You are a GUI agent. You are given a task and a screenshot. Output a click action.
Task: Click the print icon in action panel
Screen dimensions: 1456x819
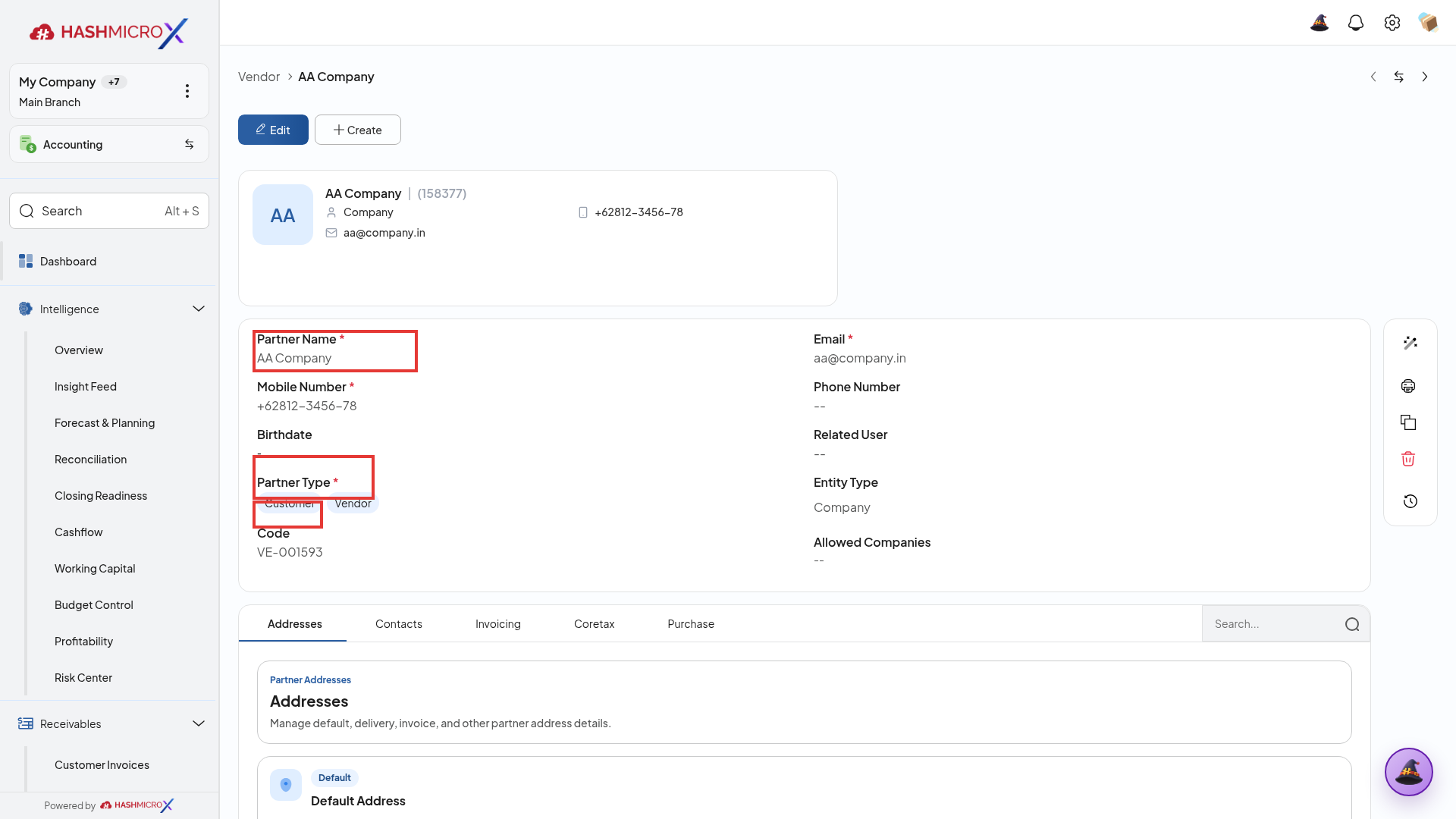coord(1408,386)
